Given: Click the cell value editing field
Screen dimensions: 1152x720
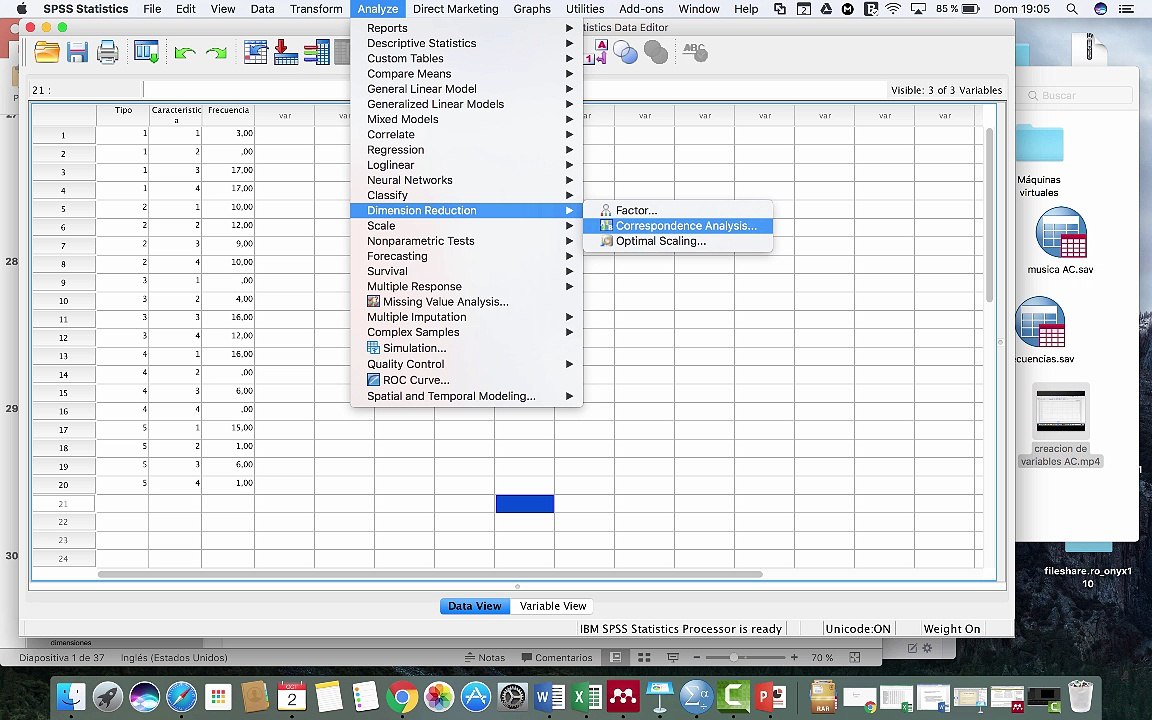Looking at the screenshot, I should click(x=514, y=90).
